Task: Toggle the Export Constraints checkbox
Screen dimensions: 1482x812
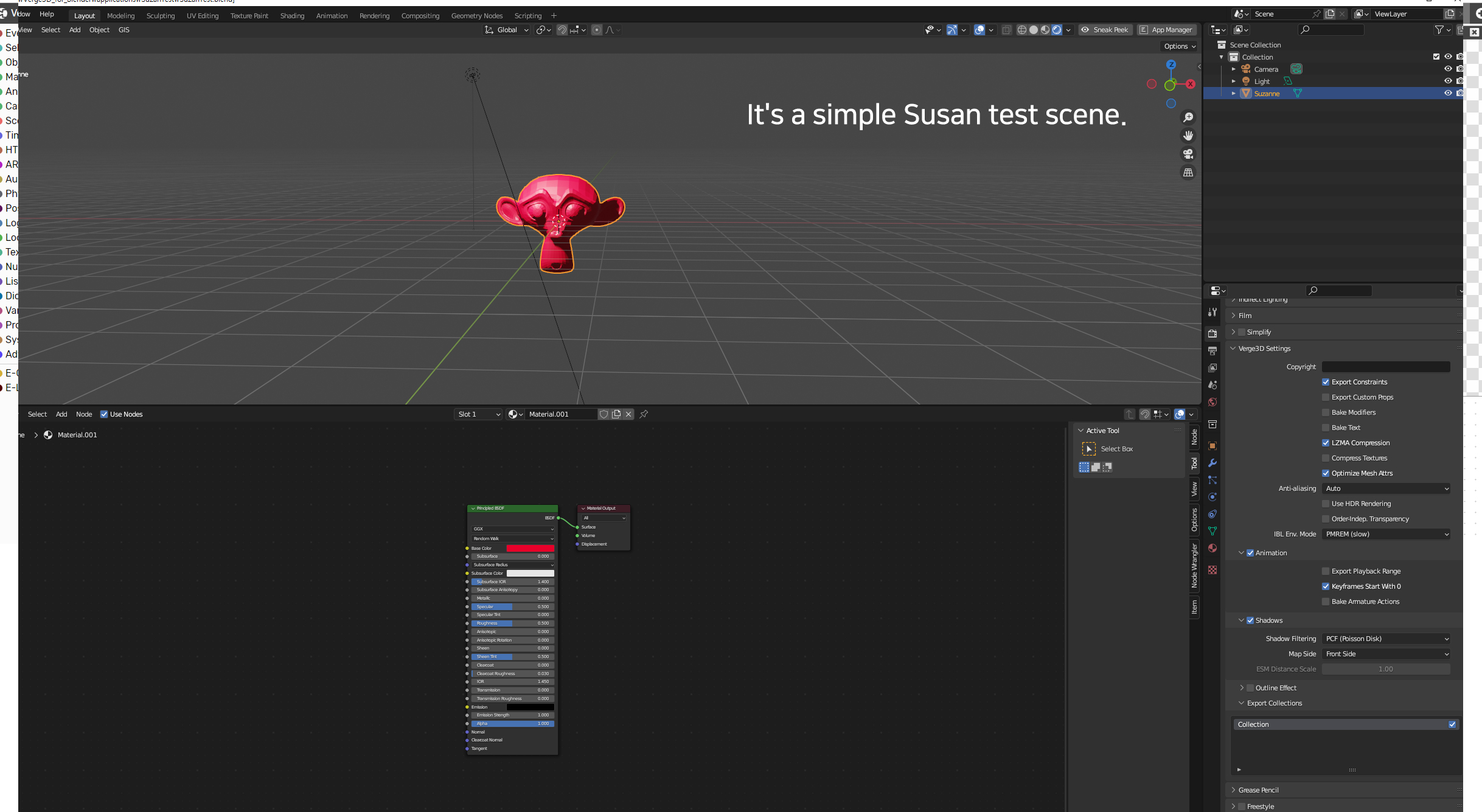Action: (1326, 382)
